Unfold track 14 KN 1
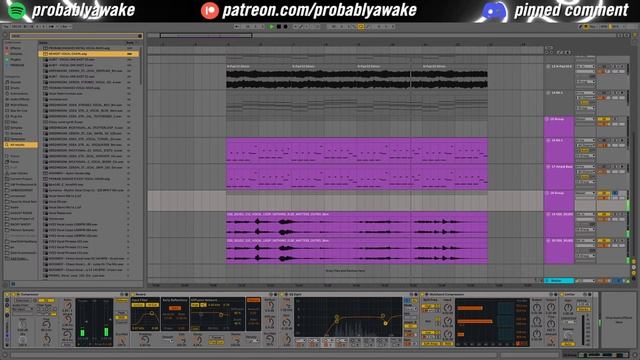 click(548, 93)
